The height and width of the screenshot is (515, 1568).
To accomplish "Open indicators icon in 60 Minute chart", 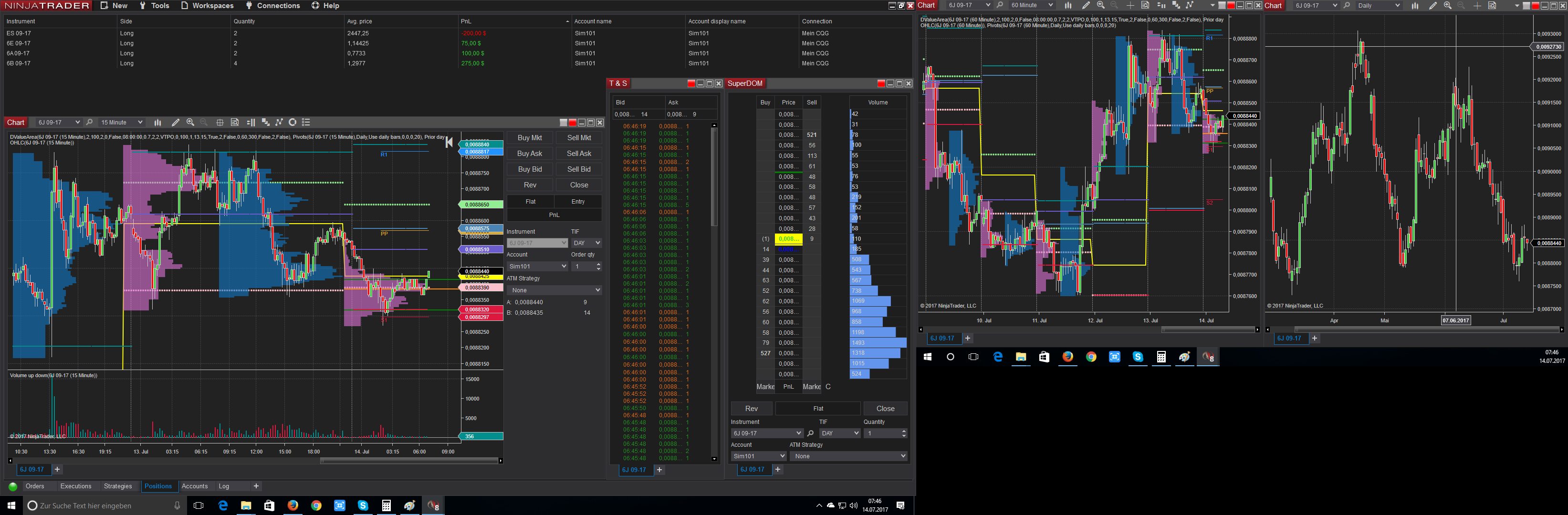I will point(1190,5).
